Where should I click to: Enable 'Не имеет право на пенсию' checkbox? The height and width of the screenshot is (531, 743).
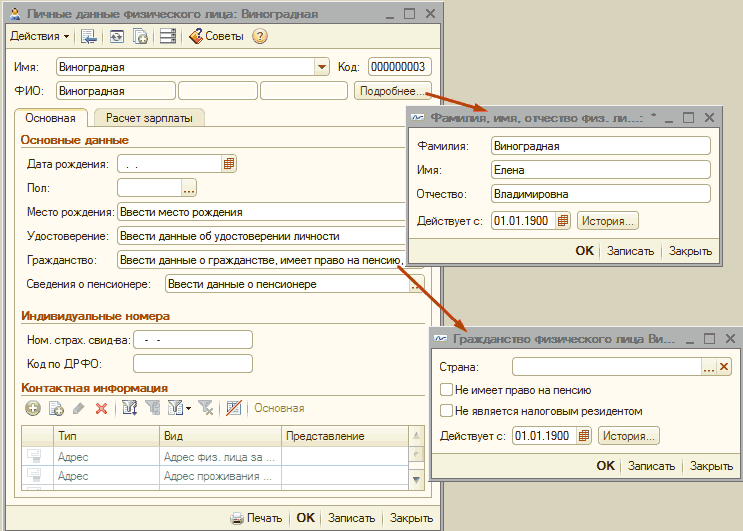coord(446,391)
